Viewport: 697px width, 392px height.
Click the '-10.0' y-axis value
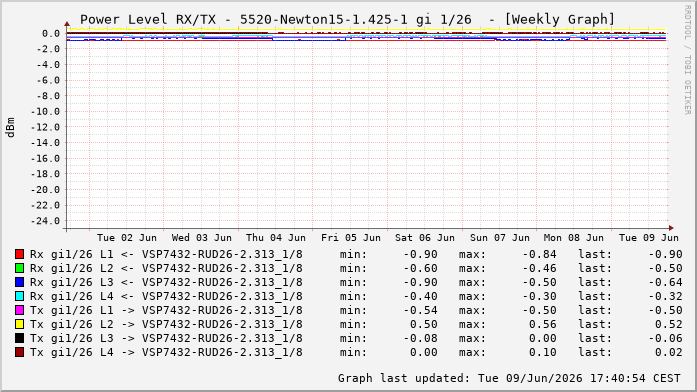pyautogui.click(x=45, y=112)
